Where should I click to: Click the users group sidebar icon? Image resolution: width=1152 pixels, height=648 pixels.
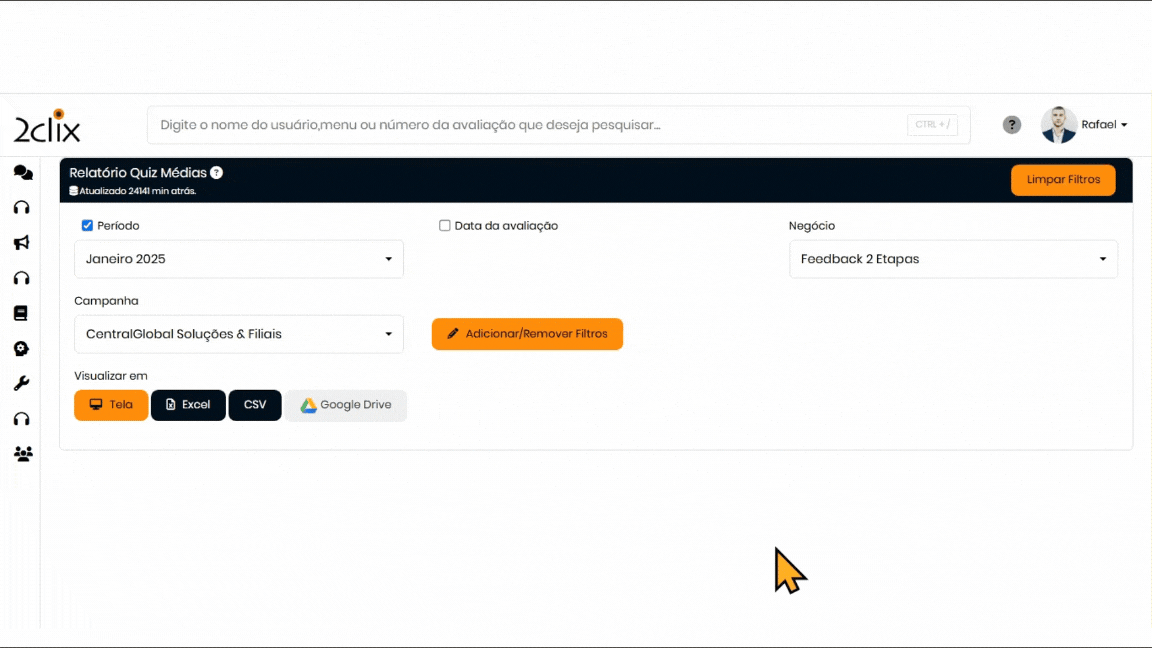click(22, 454)
